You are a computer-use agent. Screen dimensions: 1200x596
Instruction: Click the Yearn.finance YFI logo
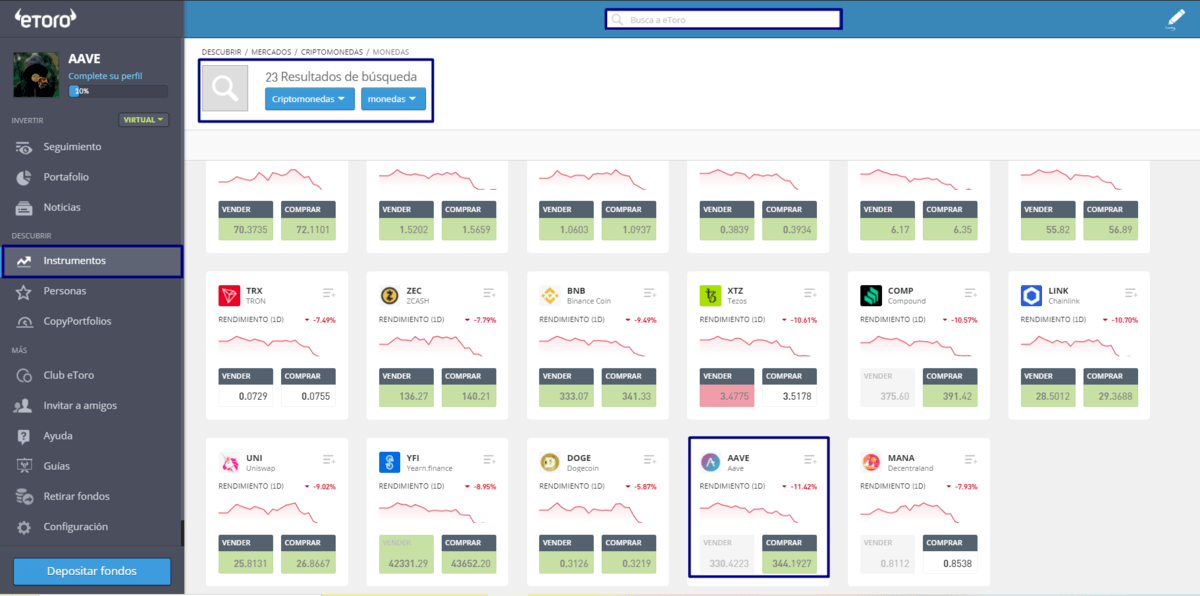pos(390,462)
